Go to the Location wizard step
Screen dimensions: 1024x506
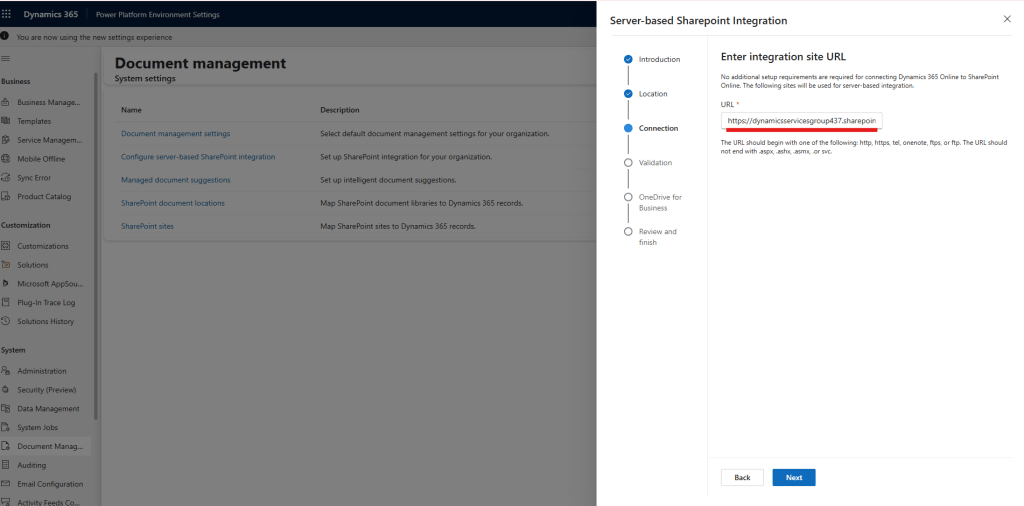tap(652, 94)
